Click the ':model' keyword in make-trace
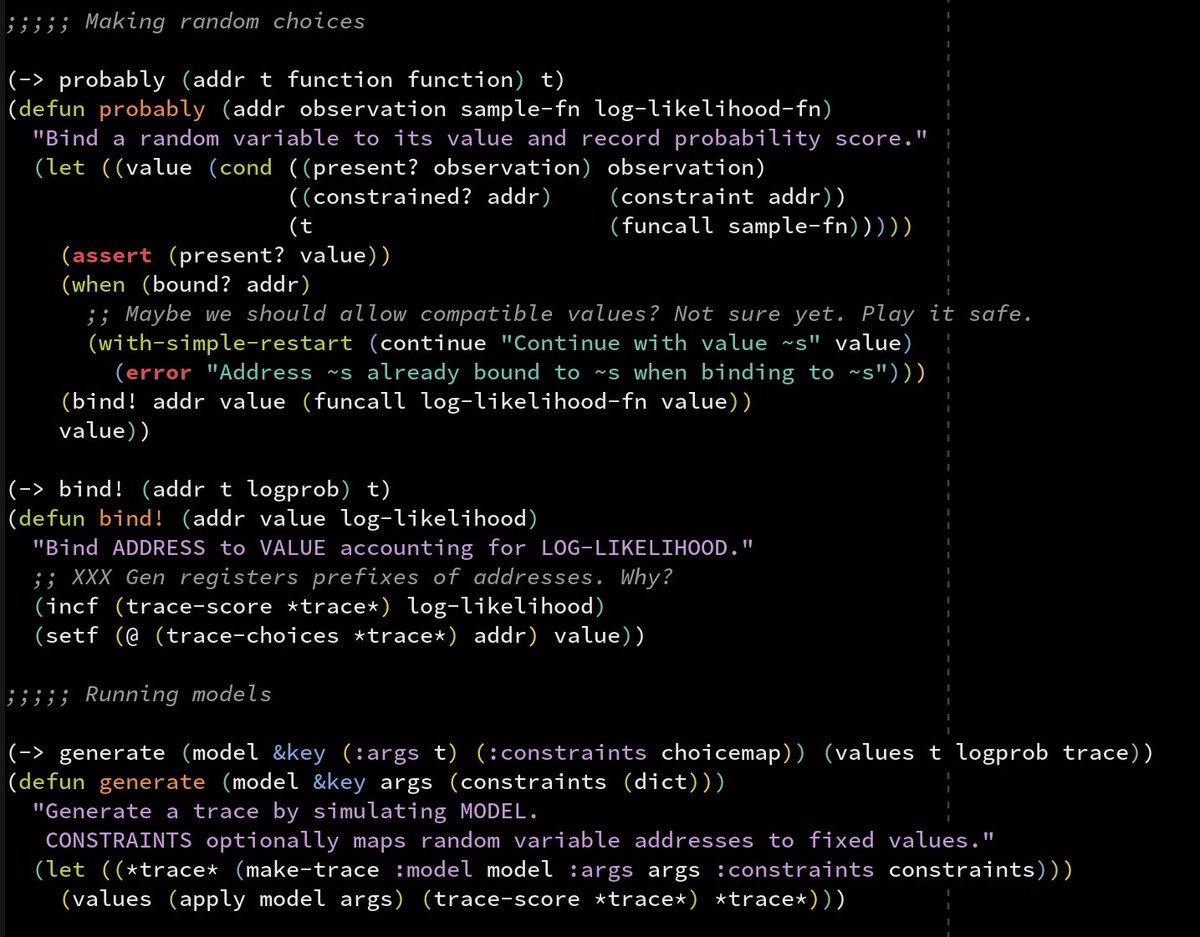The image size is (1200, 937). click(433, 869)
